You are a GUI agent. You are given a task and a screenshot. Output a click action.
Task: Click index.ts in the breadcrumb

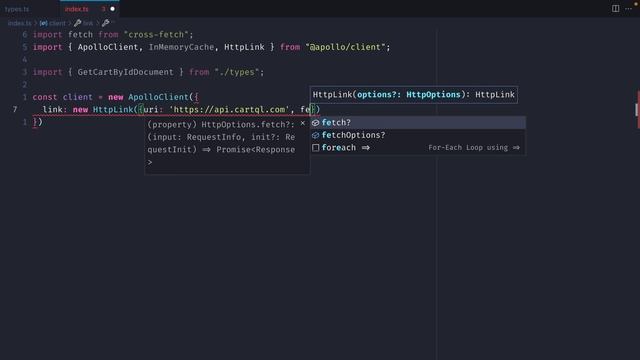(x=19, y=23)
